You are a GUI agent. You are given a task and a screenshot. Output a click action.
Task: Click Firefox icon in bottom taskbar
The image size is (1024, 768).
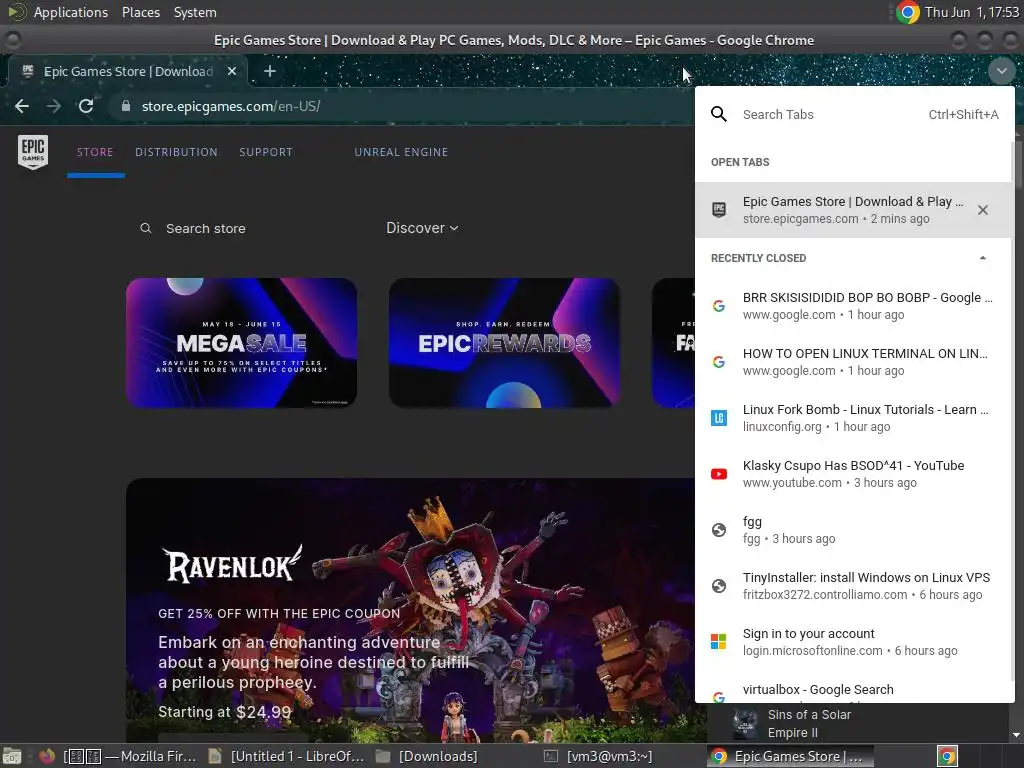(46, 756)
